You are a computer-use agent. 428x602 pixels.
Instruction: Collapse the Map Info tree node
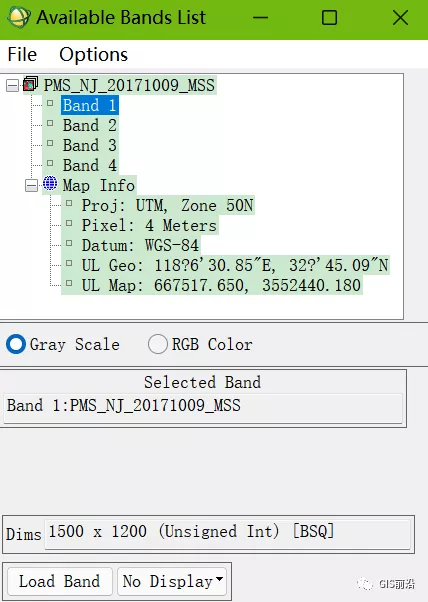tap(31, 186)
